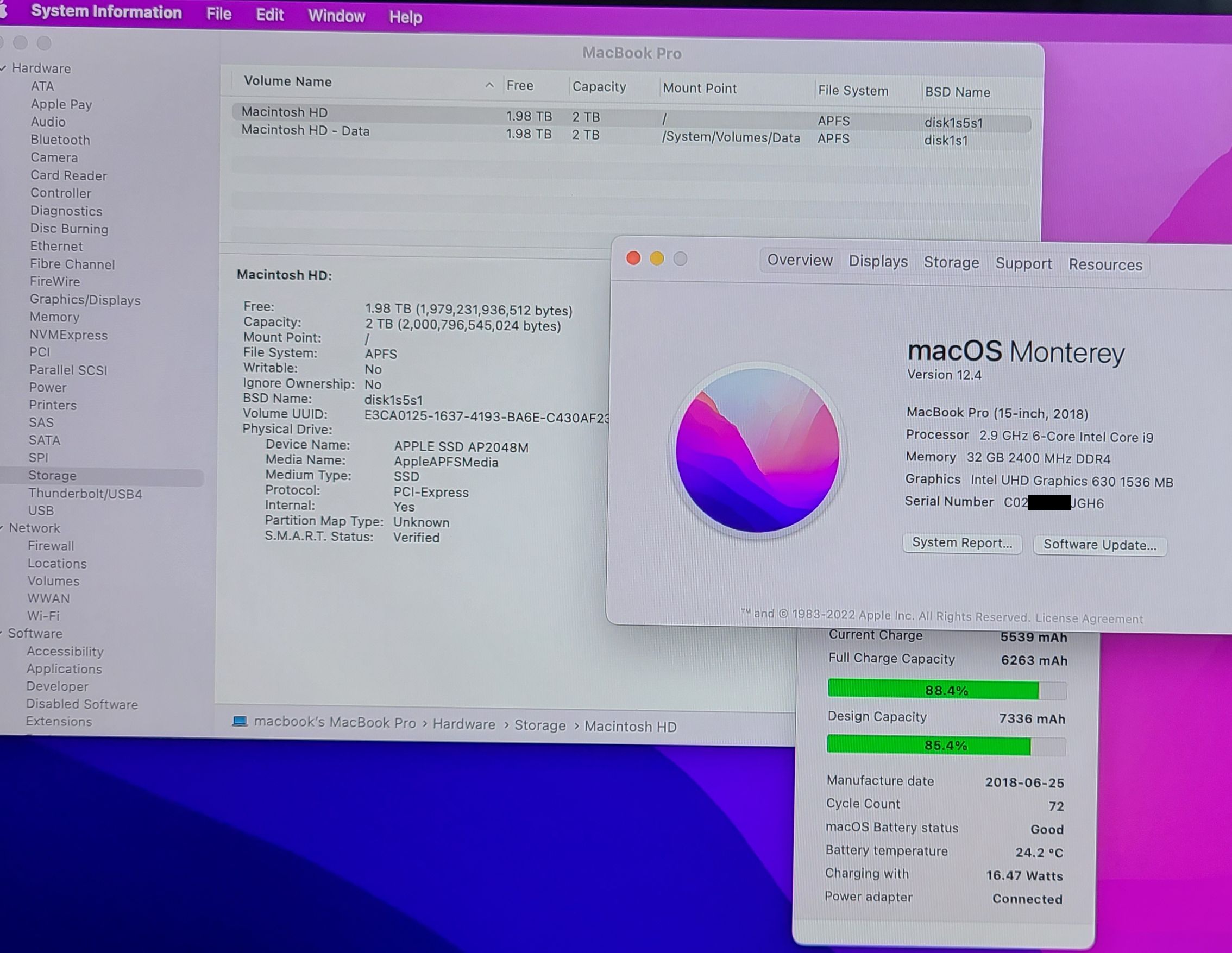The width and height of the screenshot is (1232, 953).
Task: Click the macOS Monterey logo image
Action: pos(757,451)
